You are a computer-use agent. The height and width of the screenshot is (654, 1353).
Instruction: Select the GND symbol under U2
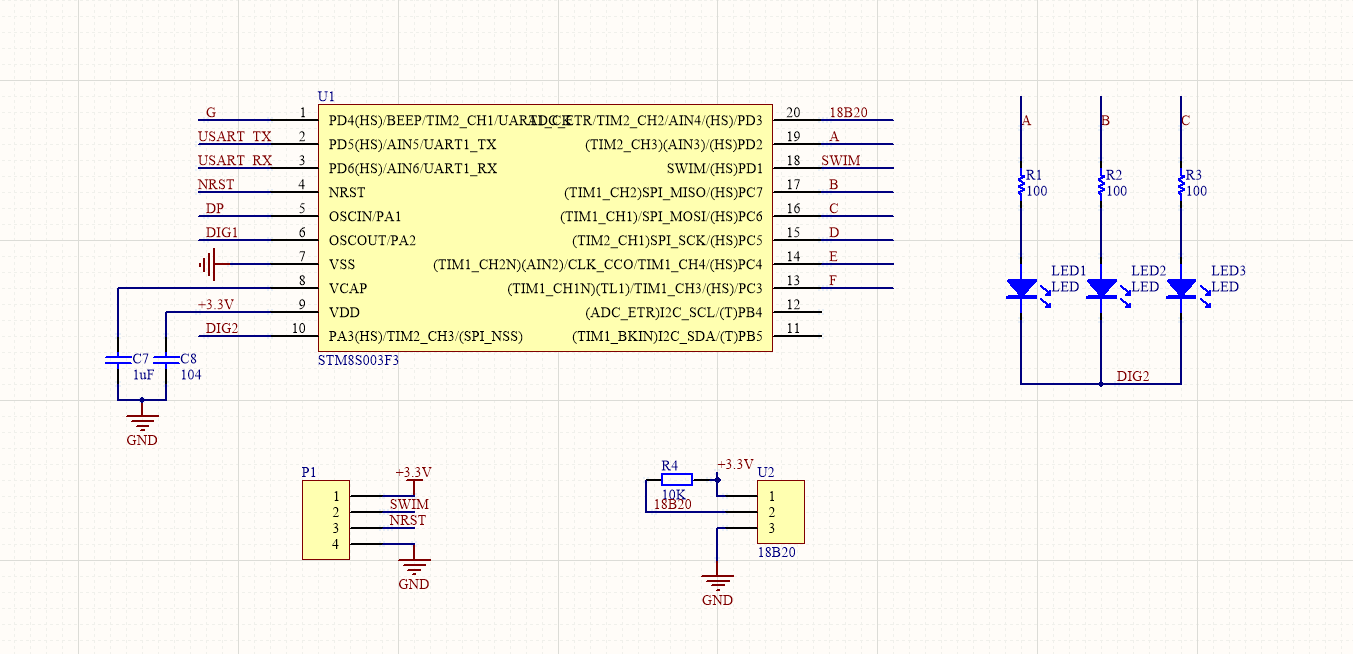click(717, 578)
